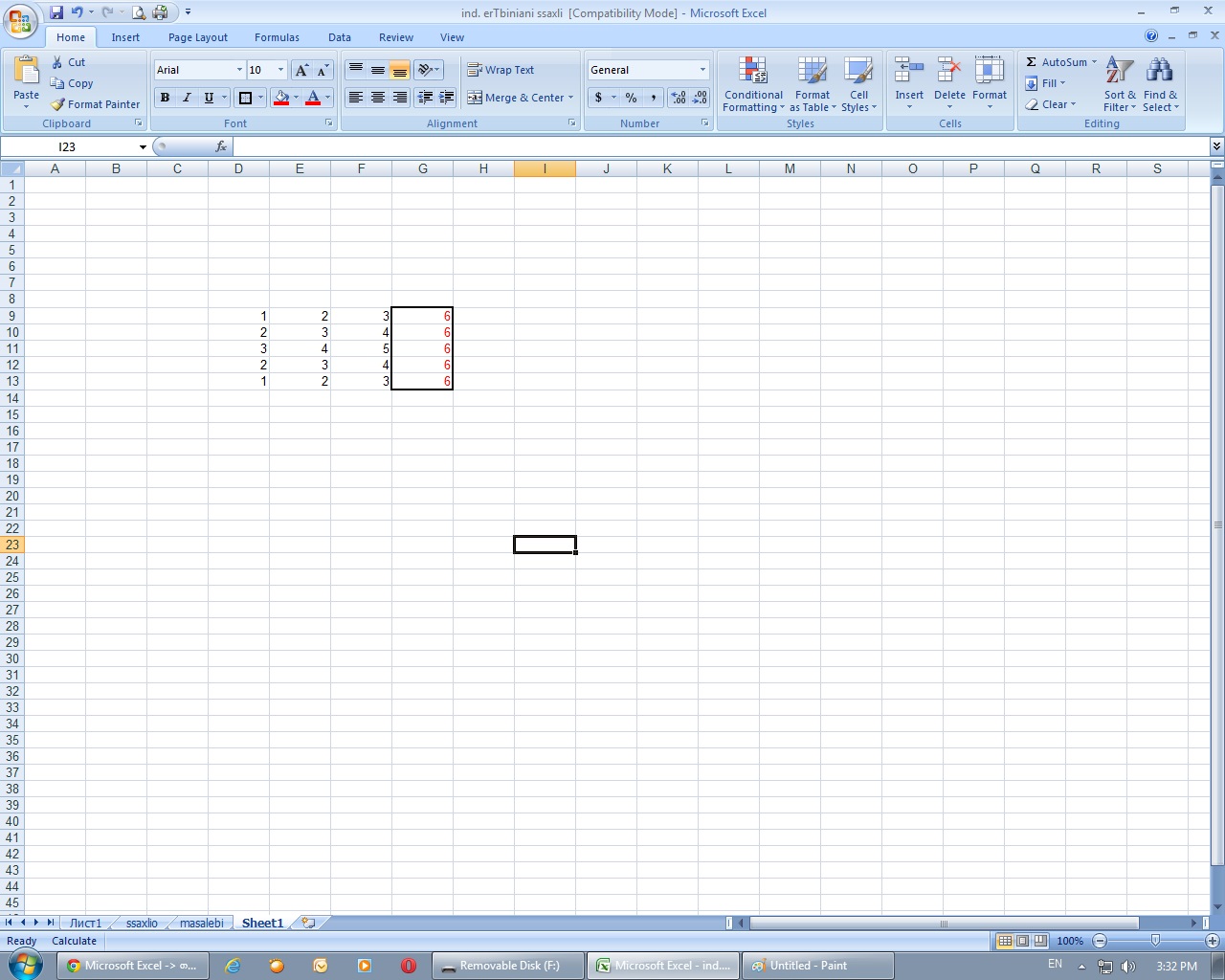Click Decrease Decimal

pos(700,98)
